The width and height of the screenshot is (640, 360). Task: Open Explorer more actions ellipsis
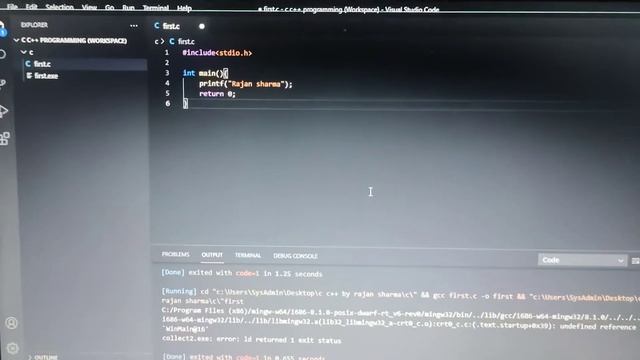(x=133, y=26)
